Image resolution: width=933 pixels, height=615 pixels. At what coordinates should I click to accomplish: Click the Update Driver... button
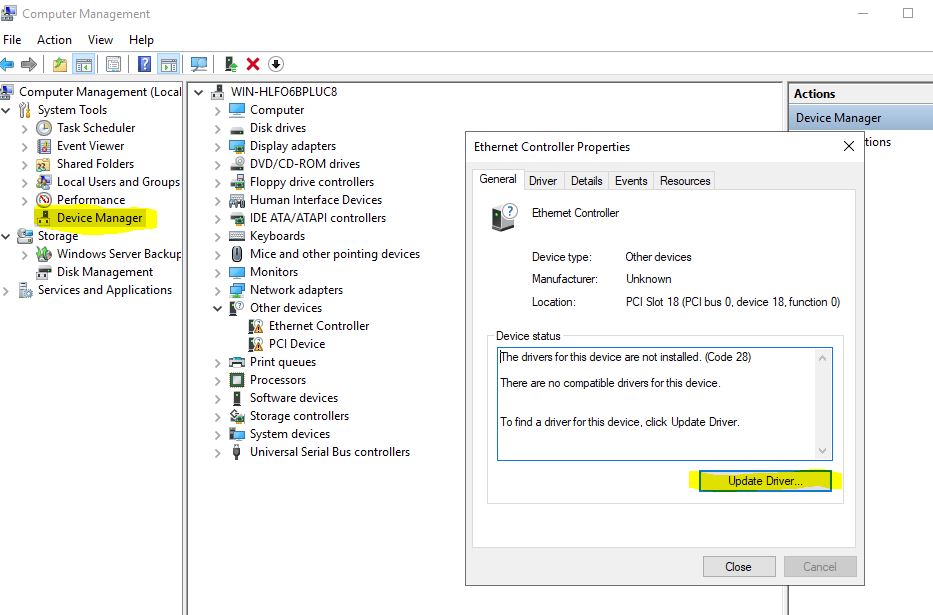click(x=765, y=481)
